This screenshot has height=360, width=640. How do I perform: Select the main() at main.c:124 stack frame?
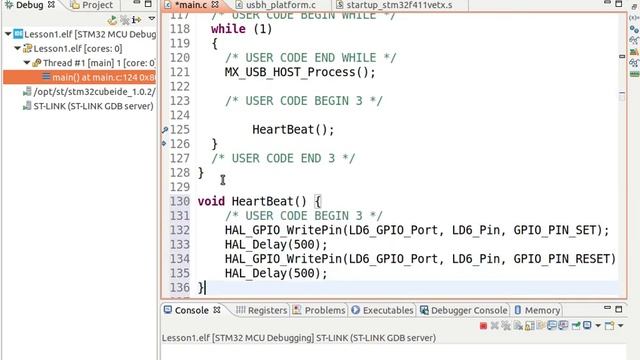(79, 77)
